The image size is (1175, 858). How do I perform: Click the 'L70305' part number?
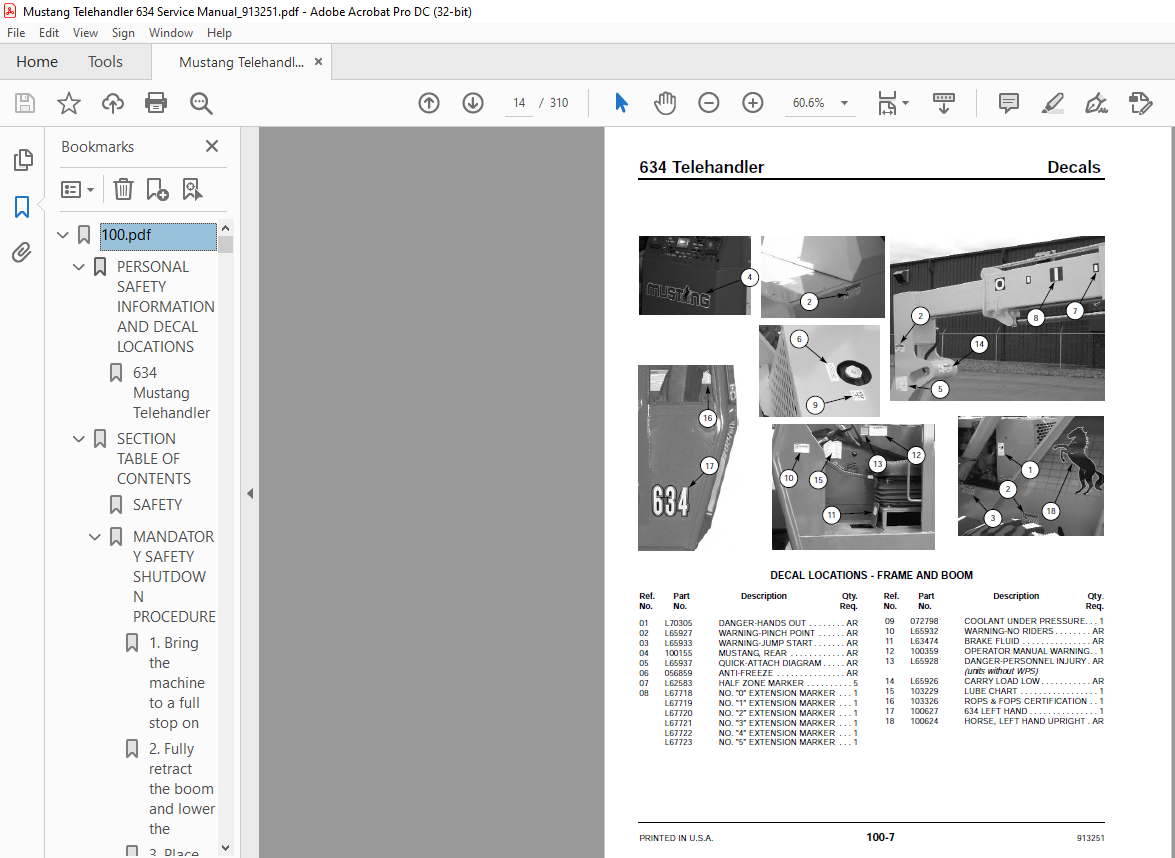(678, 623)
